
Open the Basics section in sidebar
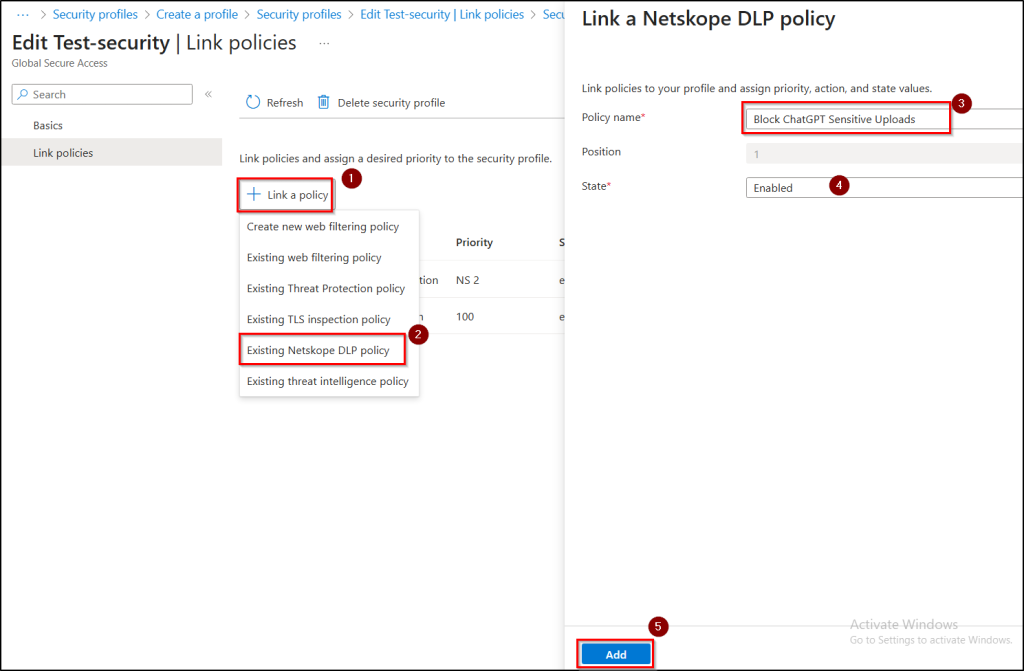[x=48, y=126]
